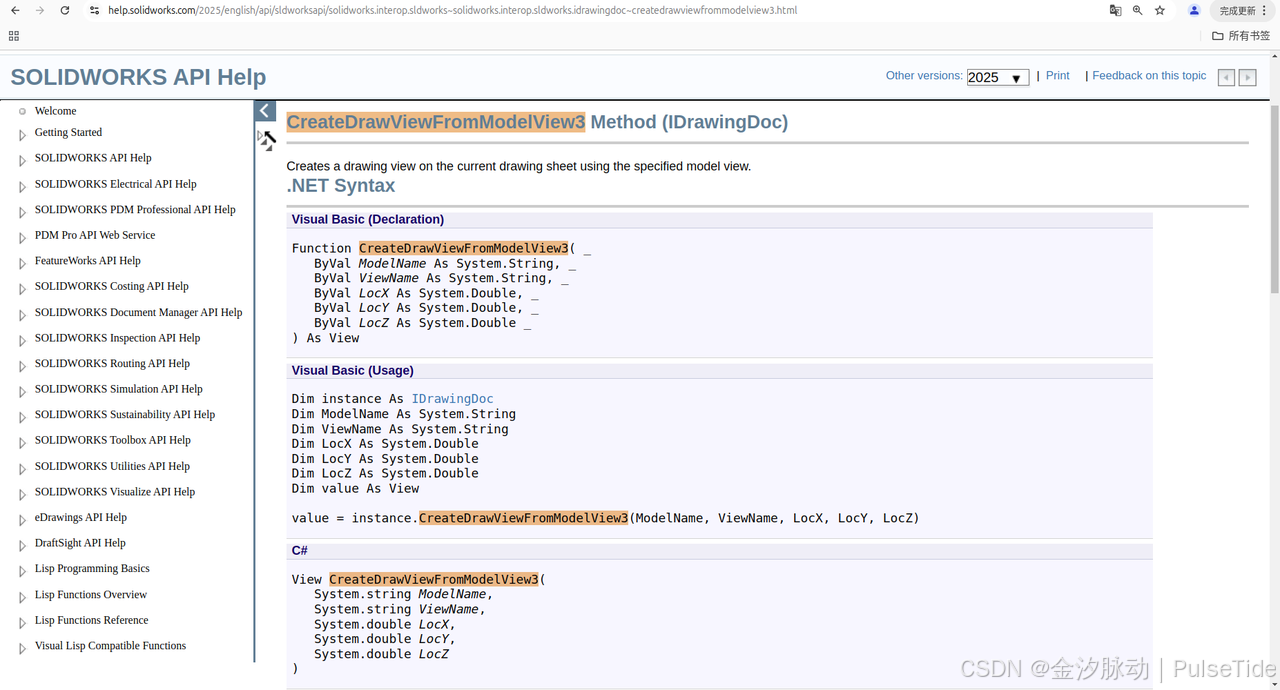The height and width of the screenshot is (690, 1280).
Task: Click the browser address bar URL
Action: [452, 10]
